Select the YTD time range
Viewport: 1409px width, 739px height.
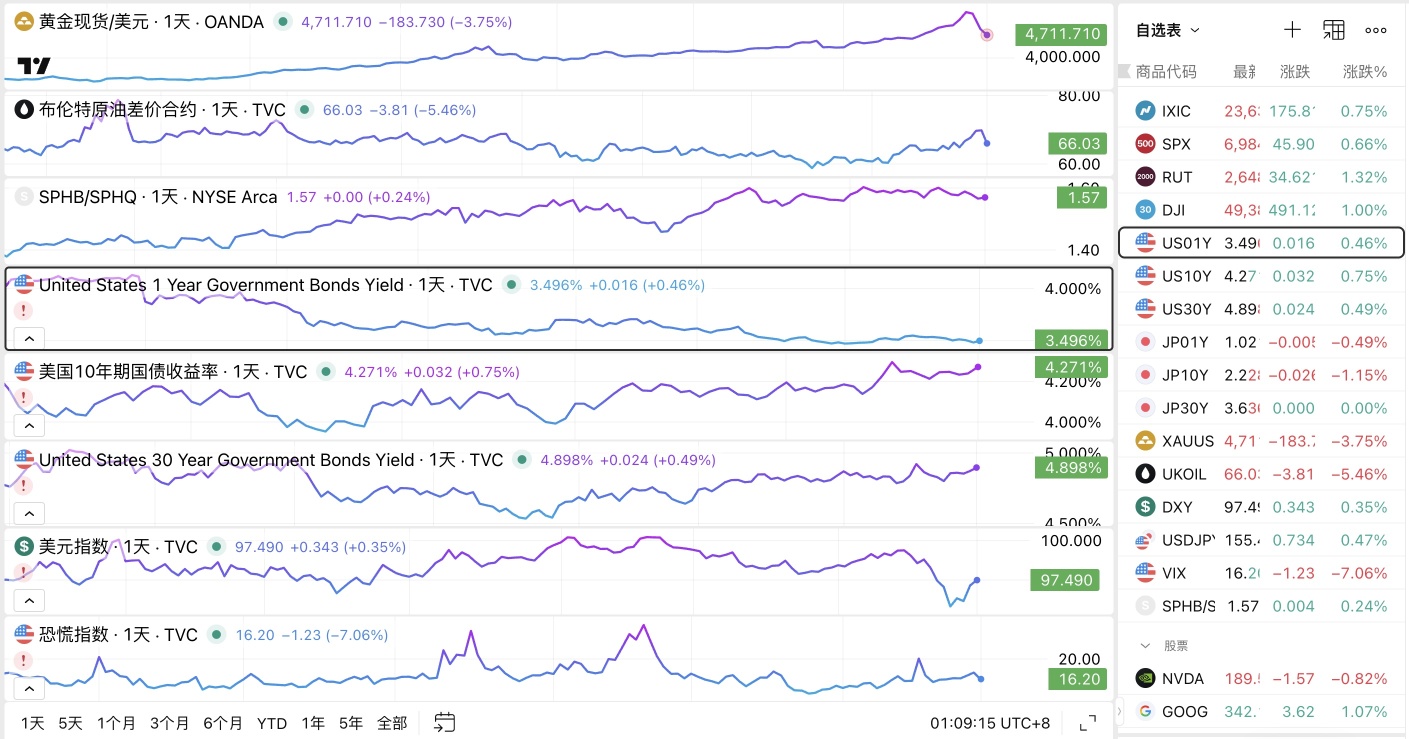click(272, 723)
